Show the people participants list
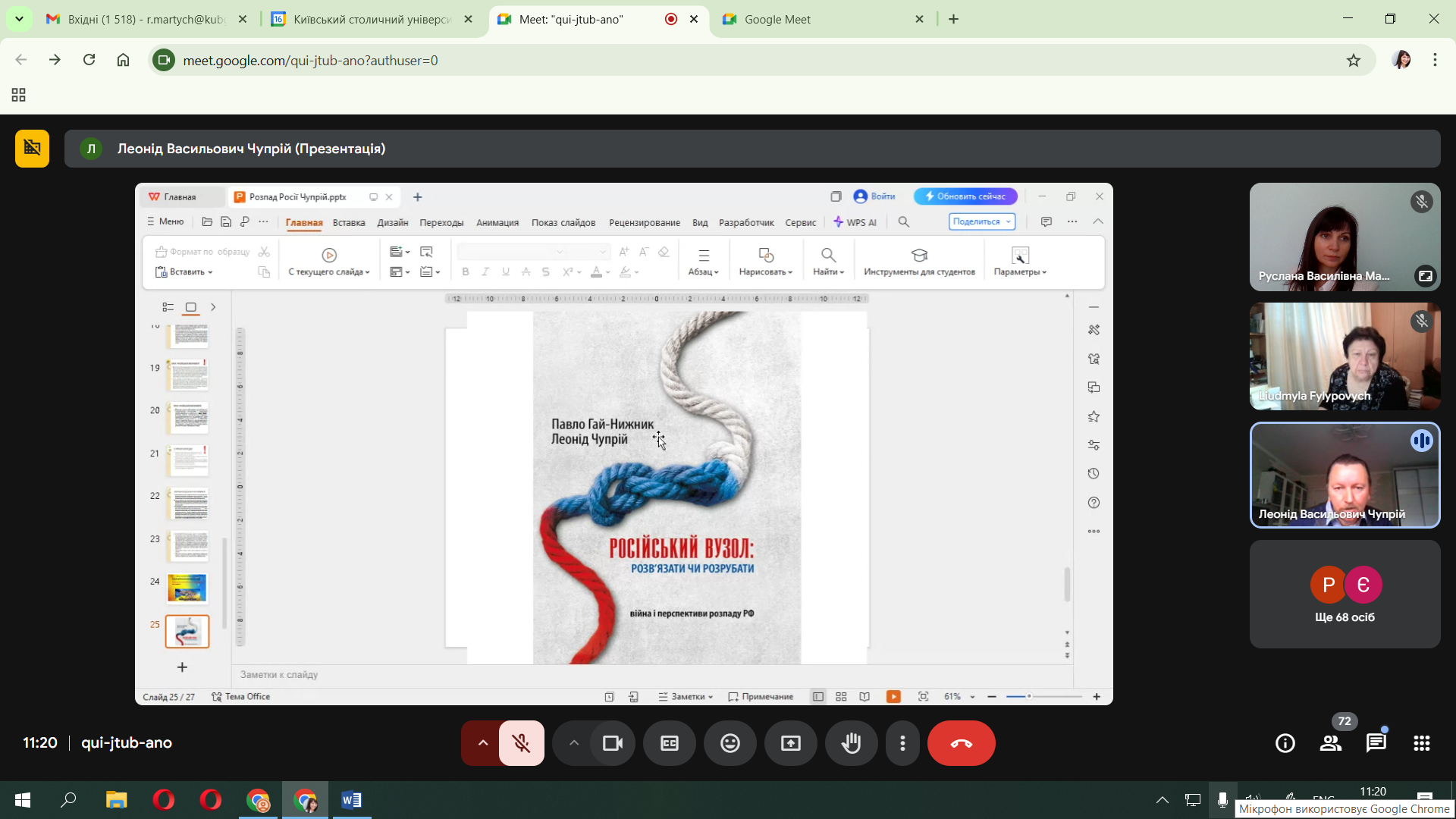The image size is (1456, 819). tap(1330, 743)
